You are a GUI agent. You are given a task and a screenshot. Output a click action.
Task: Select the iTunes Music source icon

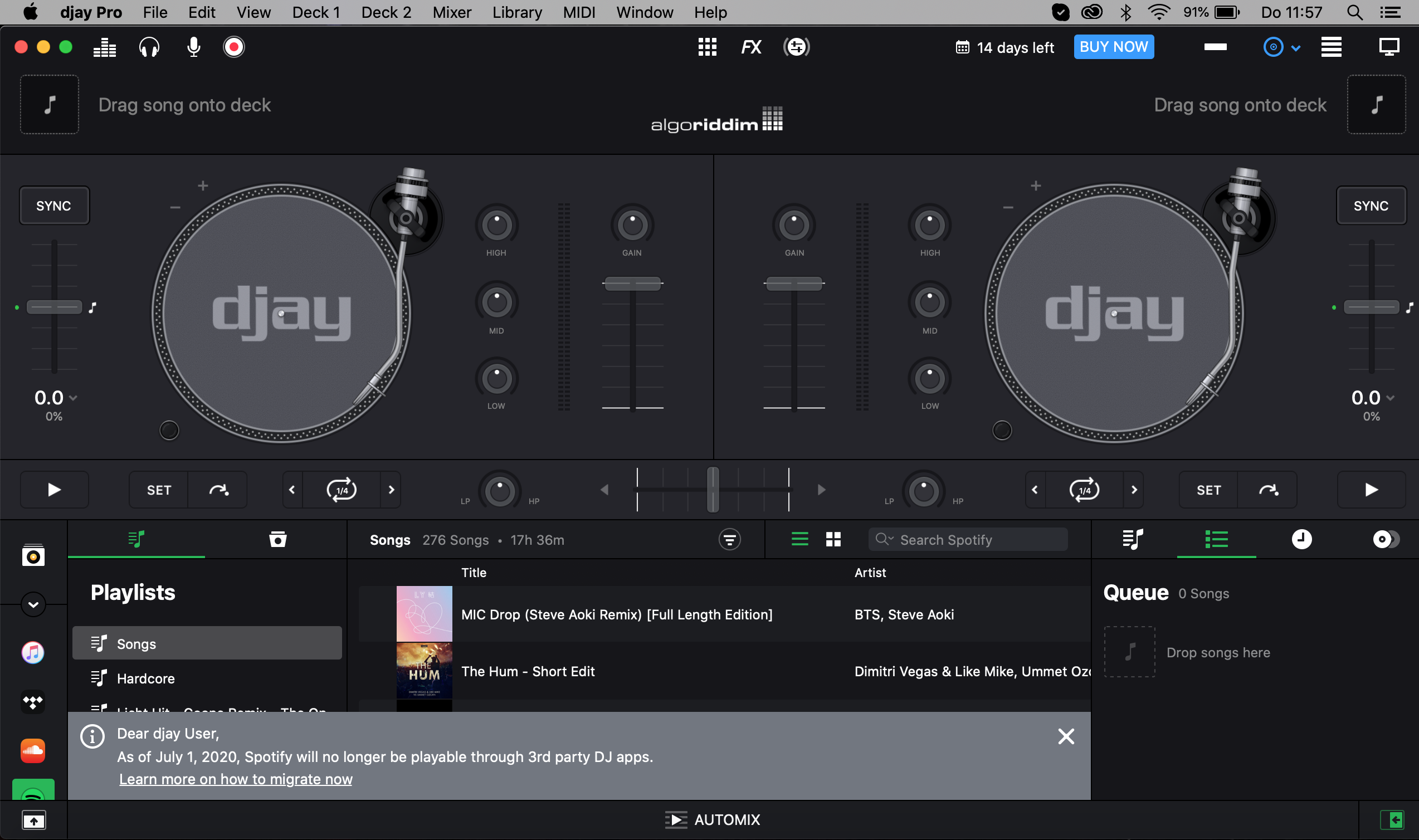point(33,652)
